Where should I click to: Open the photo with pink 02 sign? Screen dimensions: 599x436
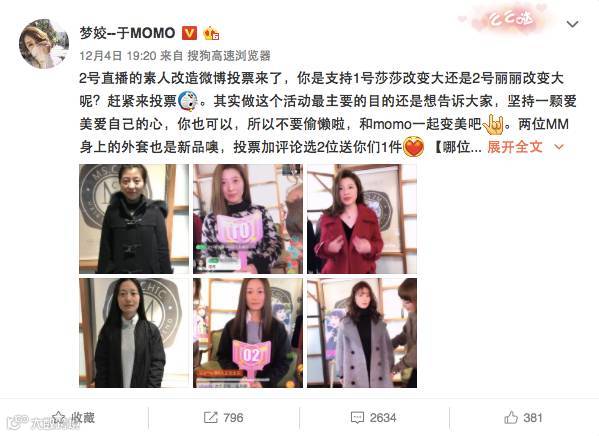[248, 333]
